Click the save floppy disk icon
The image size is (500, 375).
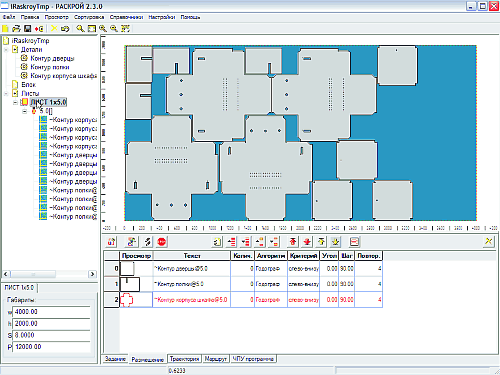point(28,29)
